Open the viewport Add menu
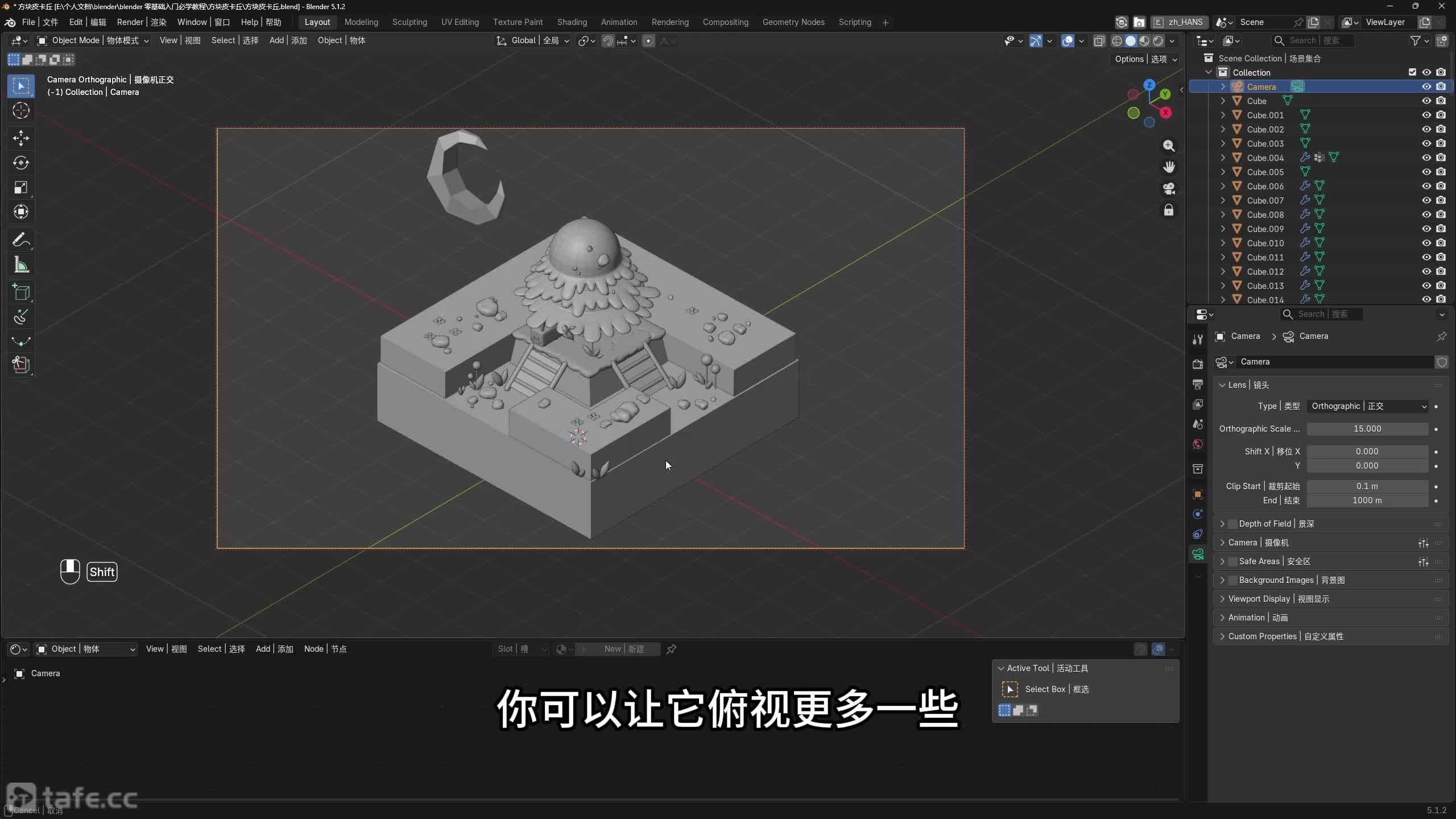1456x819 pixels. coord(288,40)
